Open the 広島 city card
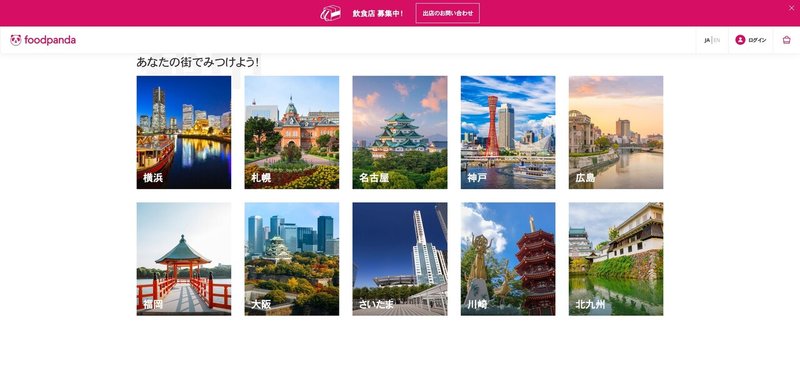Image resolution: width=800 pixels, height=379 pixels. click(616, 133)
